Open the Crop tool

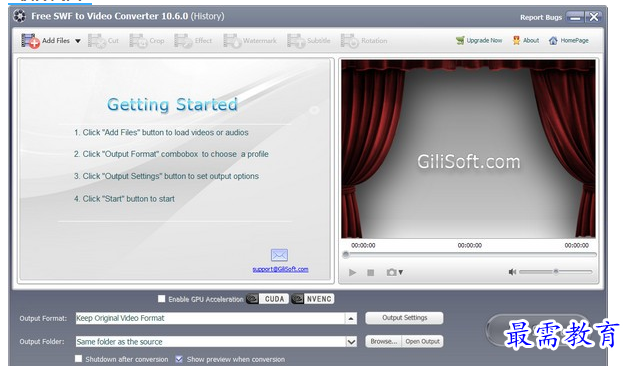pos(147,40)
